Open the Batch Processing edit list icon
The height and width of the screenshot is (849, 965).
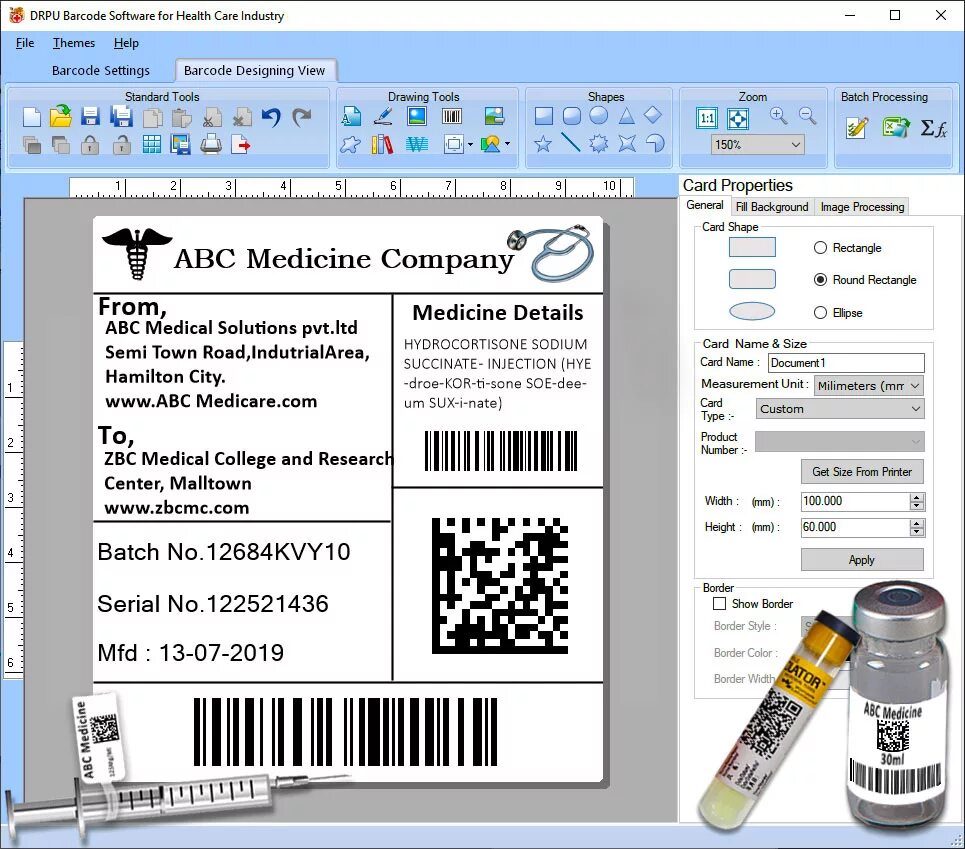pyautogui.click(x=857, y=127)
